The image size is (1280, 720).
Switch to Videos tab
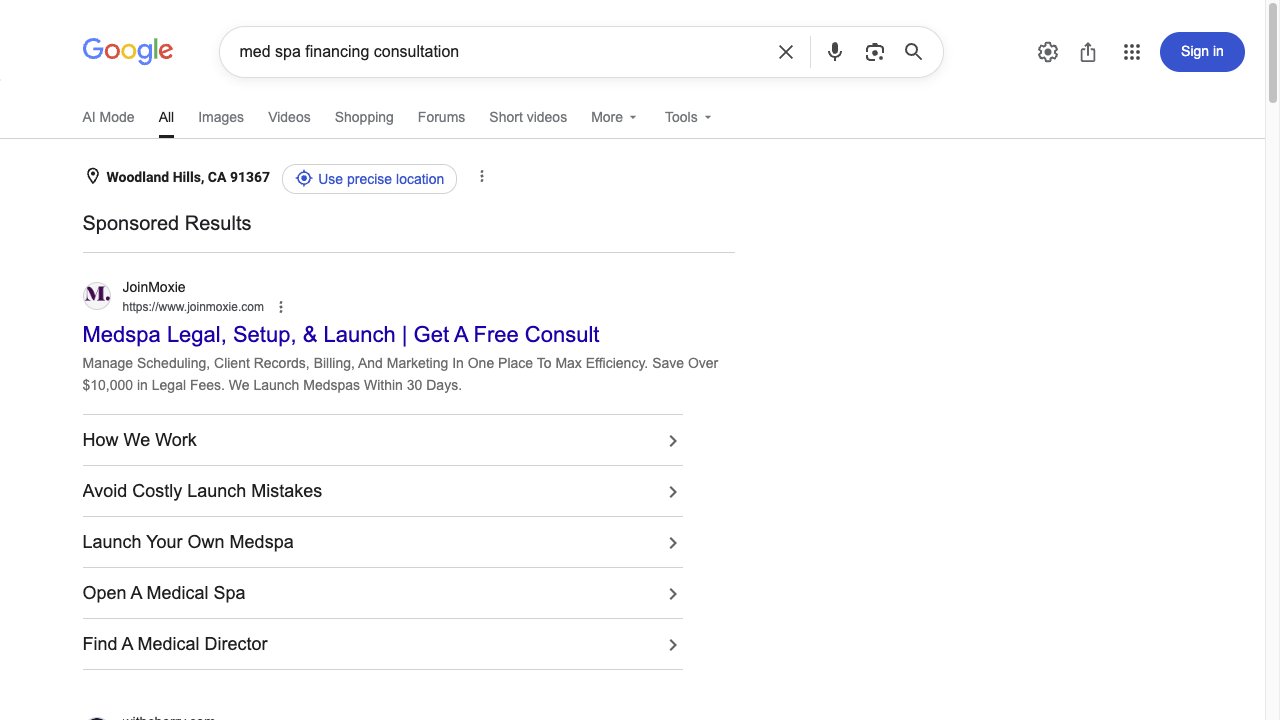click(289, 117)
